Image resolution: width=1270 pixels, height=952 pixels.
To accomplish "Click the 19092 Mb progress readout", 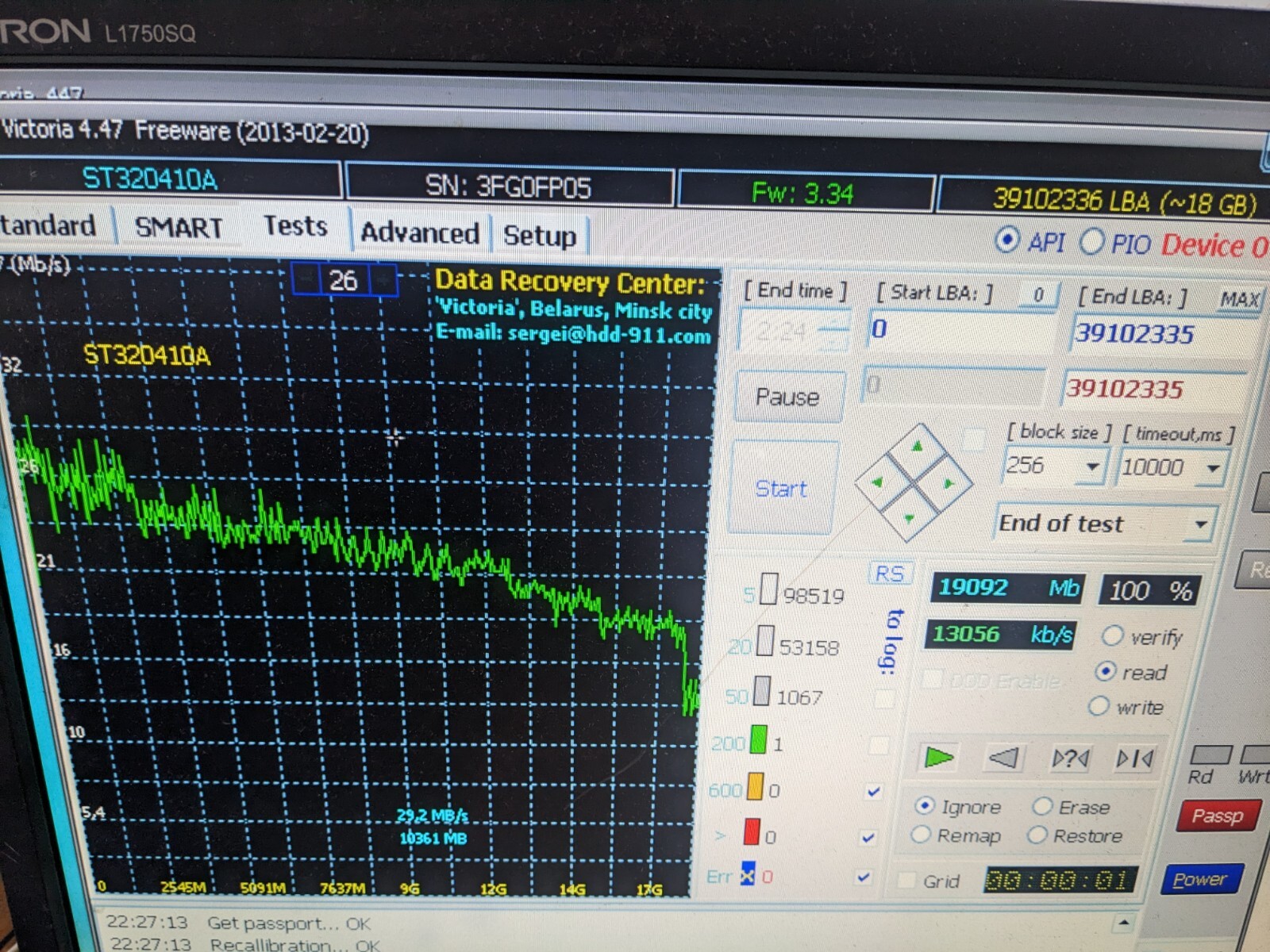I will point(1007,588).
